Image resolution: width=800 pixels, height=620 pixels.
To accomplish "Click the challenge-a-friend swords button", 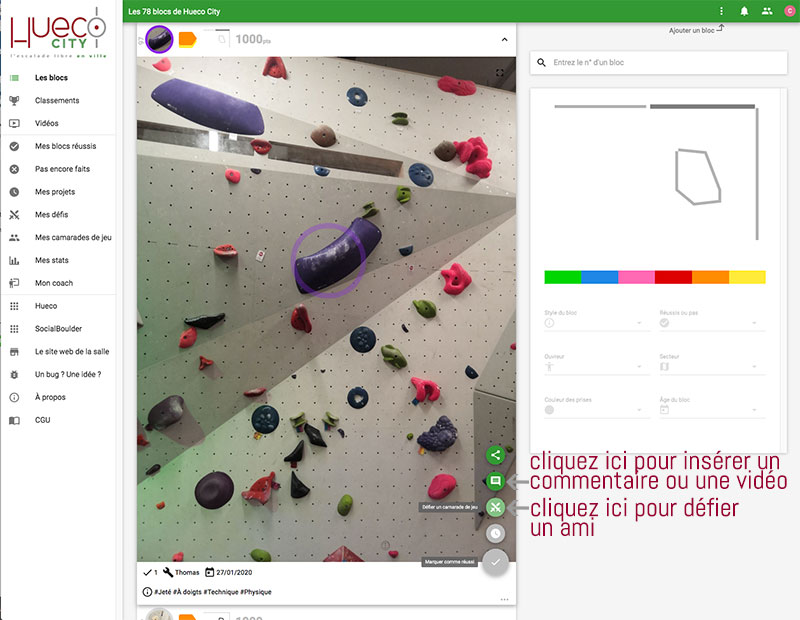I will click(x=495, y=507).
